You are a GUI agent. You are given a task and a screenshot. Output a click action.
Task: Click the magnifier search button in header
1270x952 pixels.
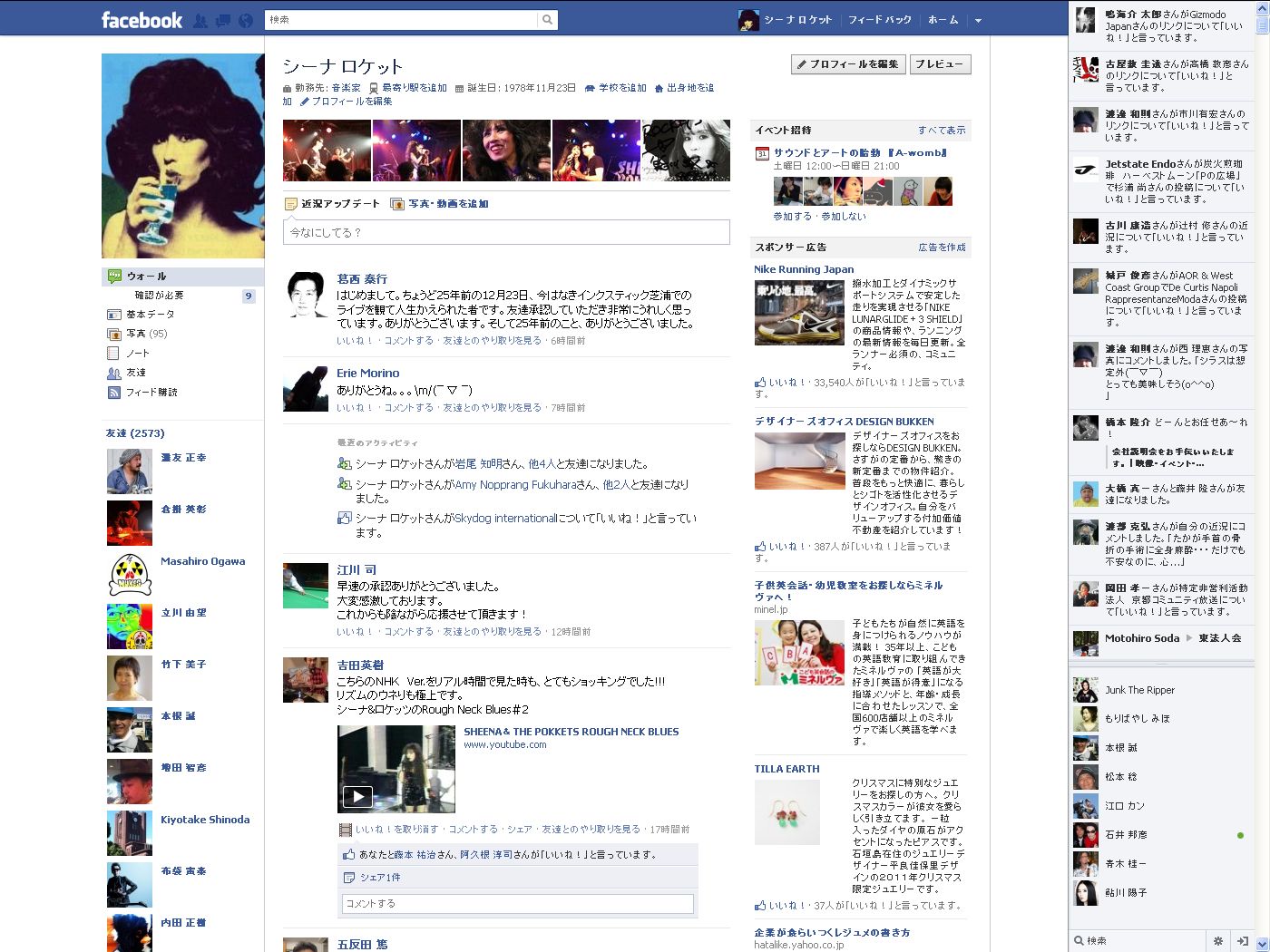coord(547,19)
